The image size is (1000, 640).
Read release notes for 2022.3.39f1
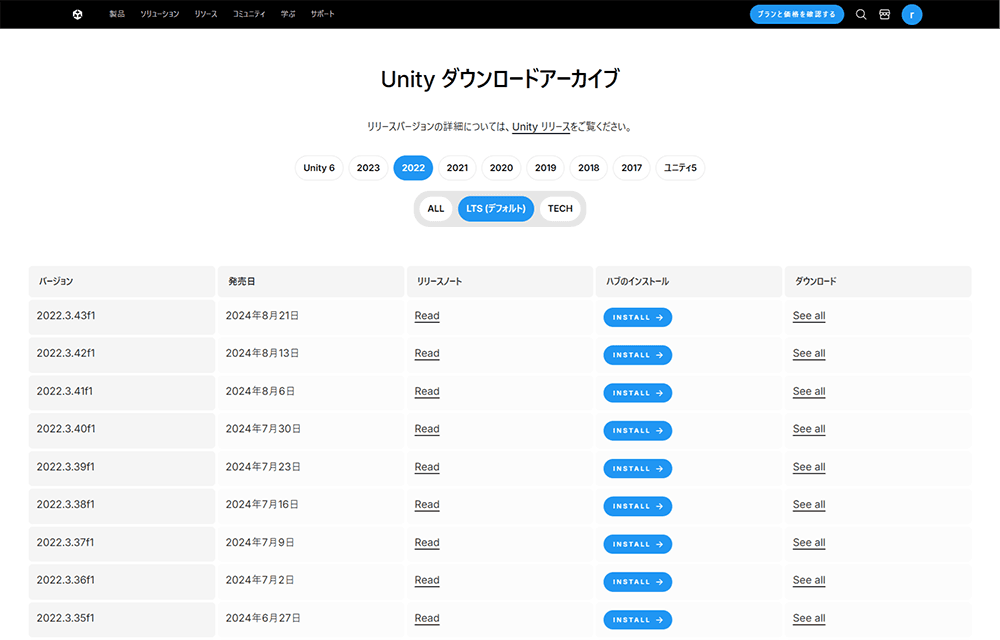click(x=427, y=467)
